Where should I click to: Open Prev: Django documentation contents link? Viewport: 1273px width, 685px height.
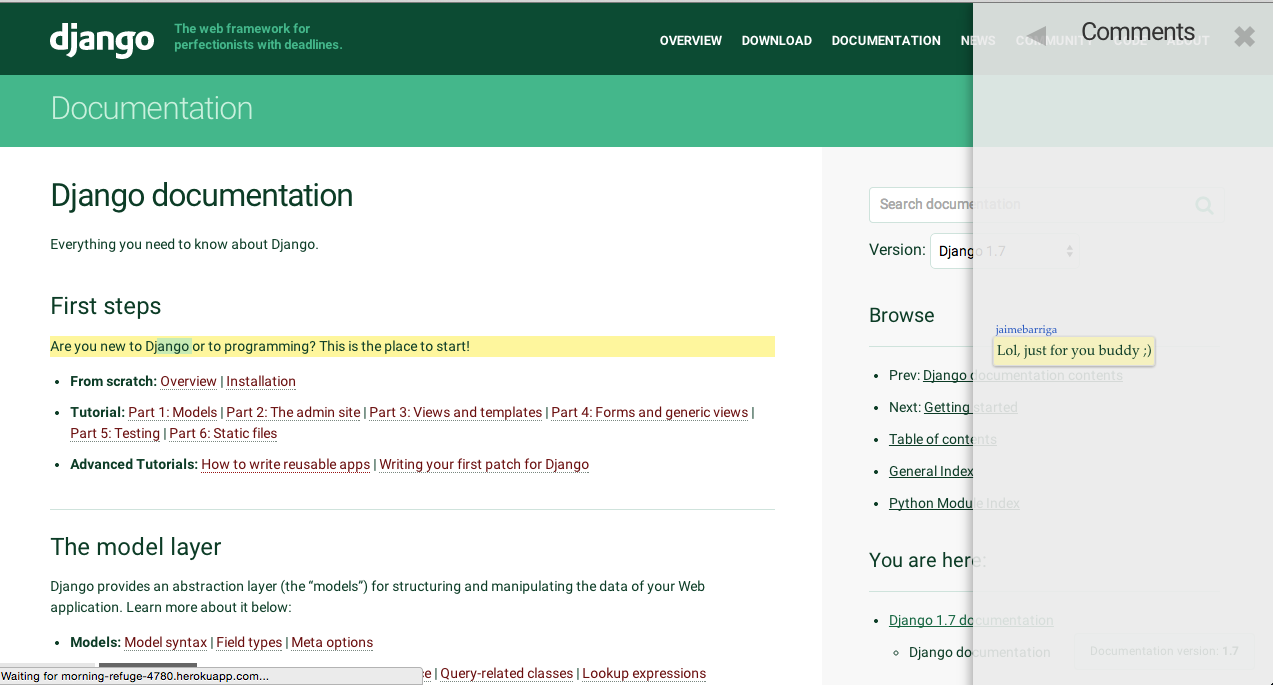click(1022, 375)
